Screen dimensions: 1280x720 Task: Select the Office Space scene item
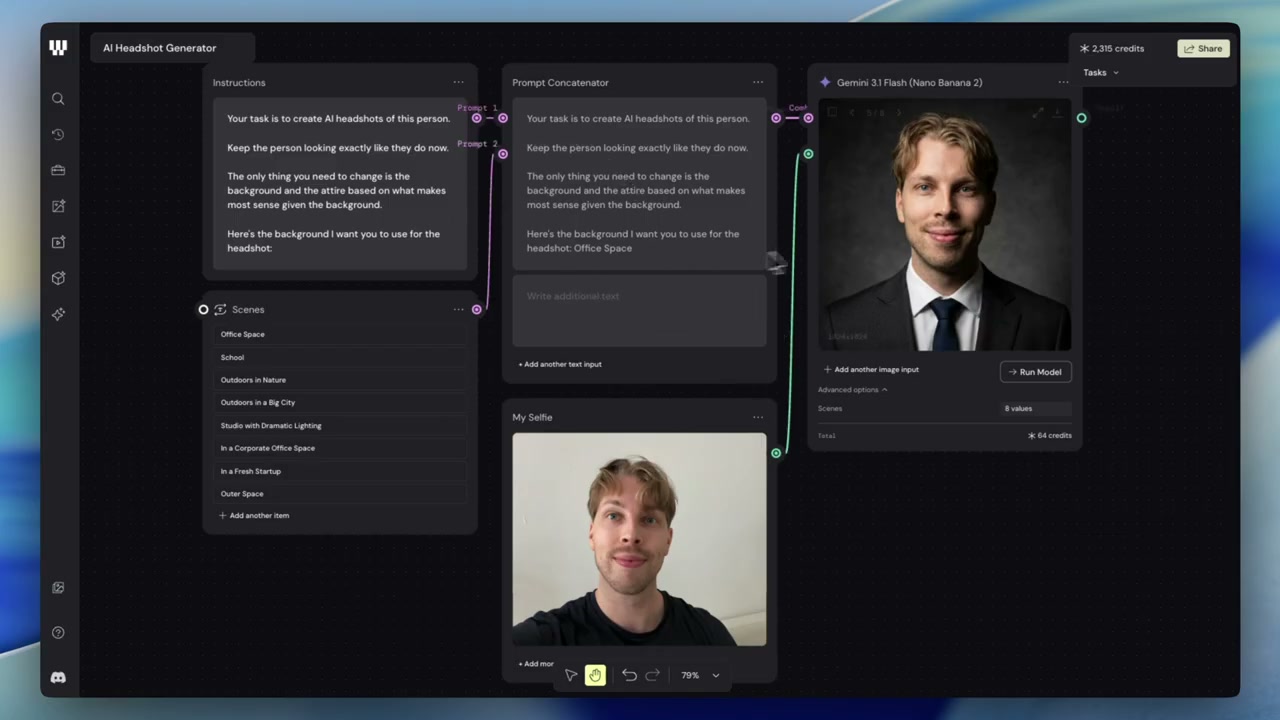point(340,334)
